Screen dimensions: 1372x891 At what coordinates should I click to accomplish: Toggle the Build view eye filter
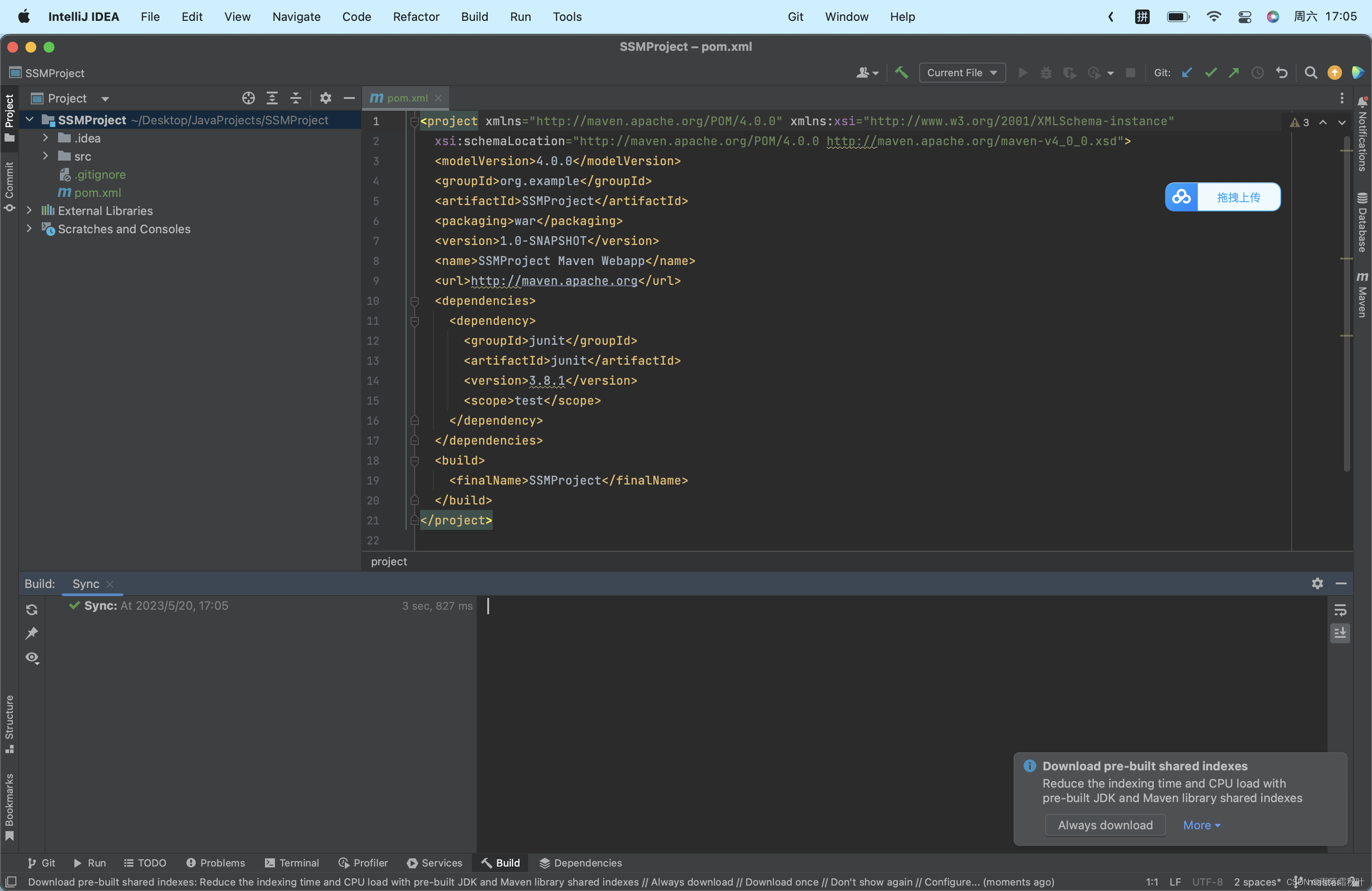32,657
